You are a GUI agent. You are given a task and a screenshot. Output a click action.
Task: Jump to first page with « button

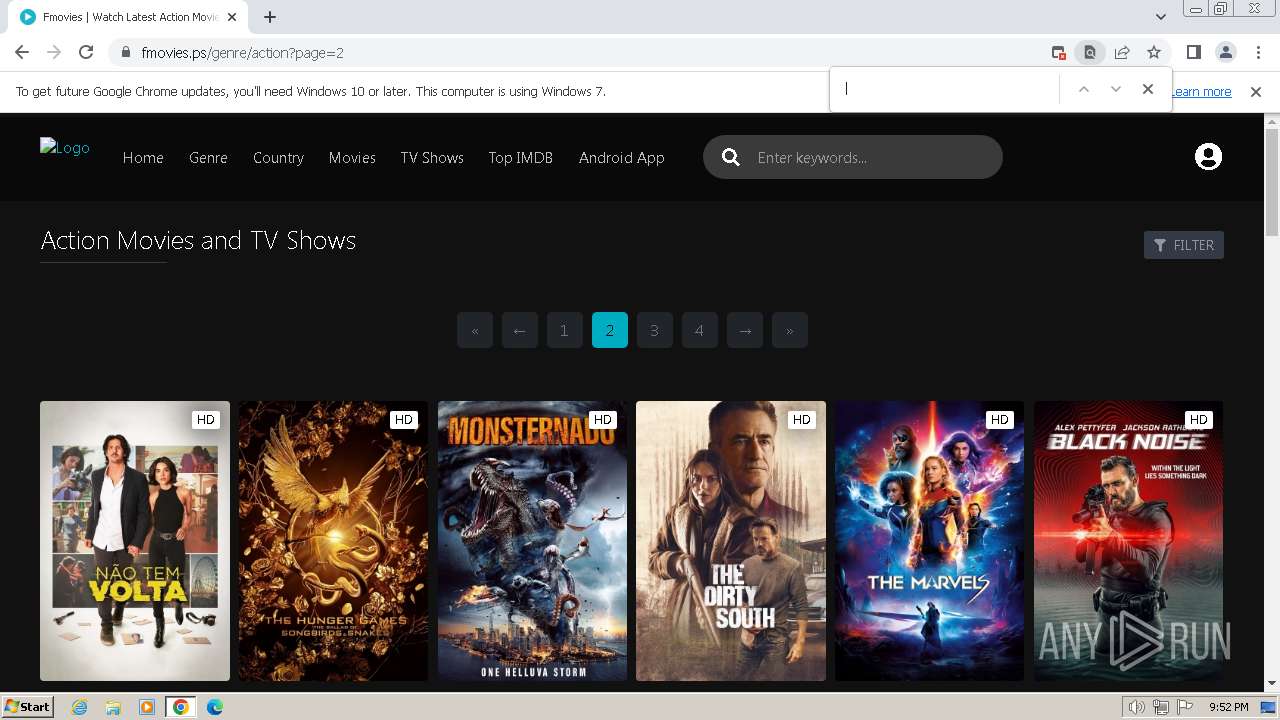[475, 330]
